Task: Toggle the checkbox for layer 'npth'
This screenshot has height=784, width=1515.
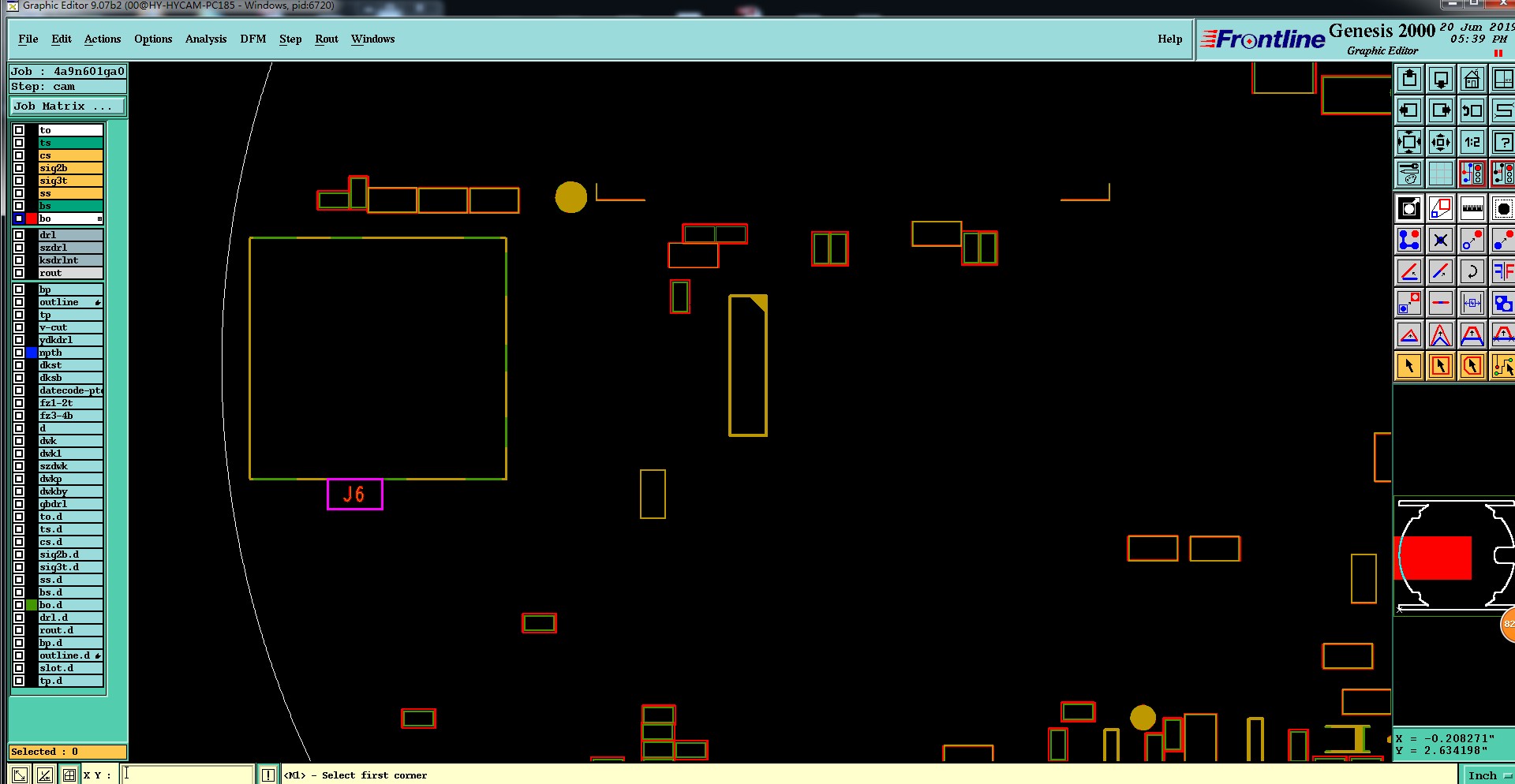Action: coord(19,353)
